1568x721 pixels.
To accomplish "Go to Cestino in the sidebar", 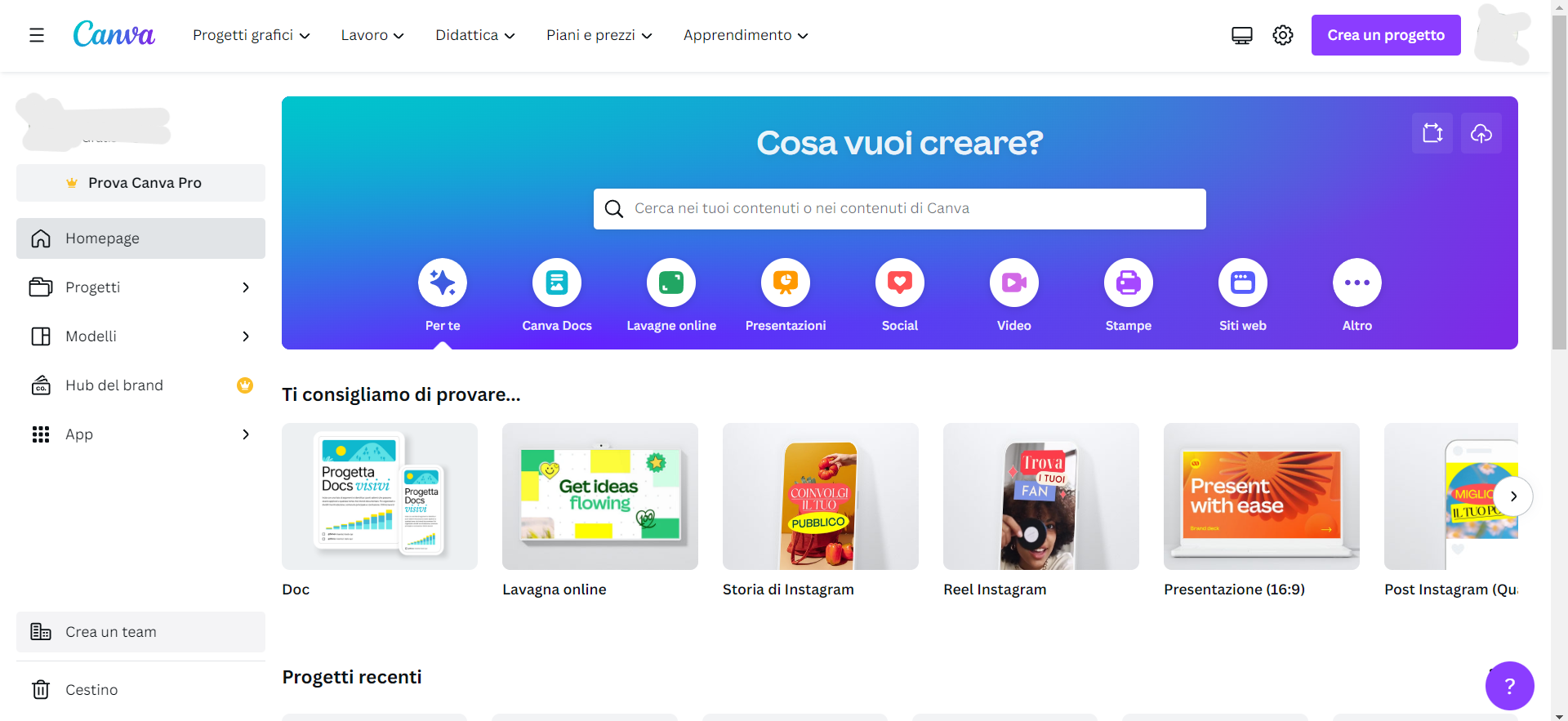I will [x=91, y=690].
